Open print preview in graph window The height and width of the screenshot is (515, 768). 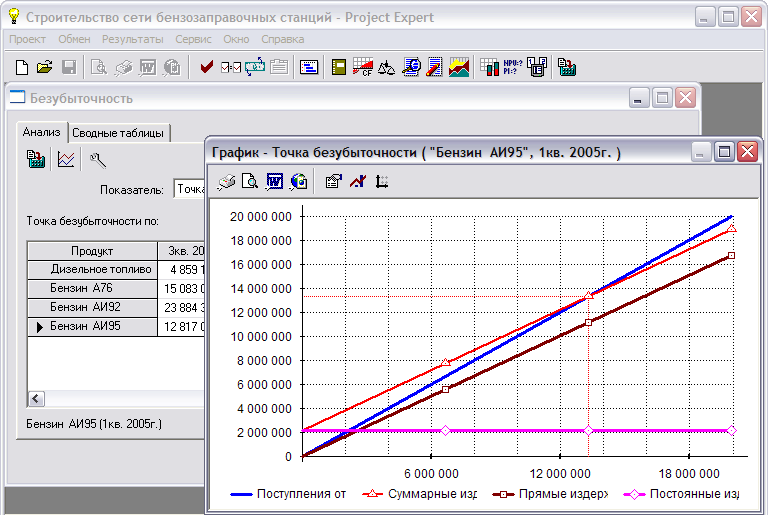pyautogui.click(x=250, y=182)
